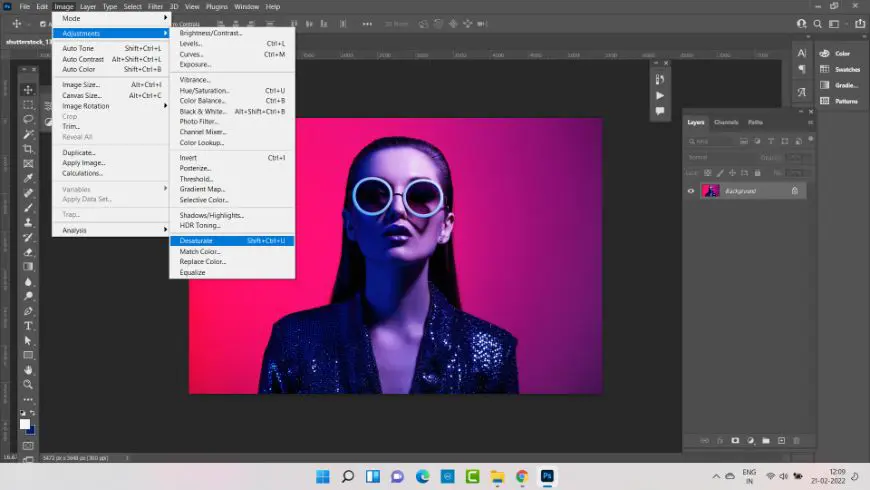Switch to the Channels tab

click(x=726, y=122)
